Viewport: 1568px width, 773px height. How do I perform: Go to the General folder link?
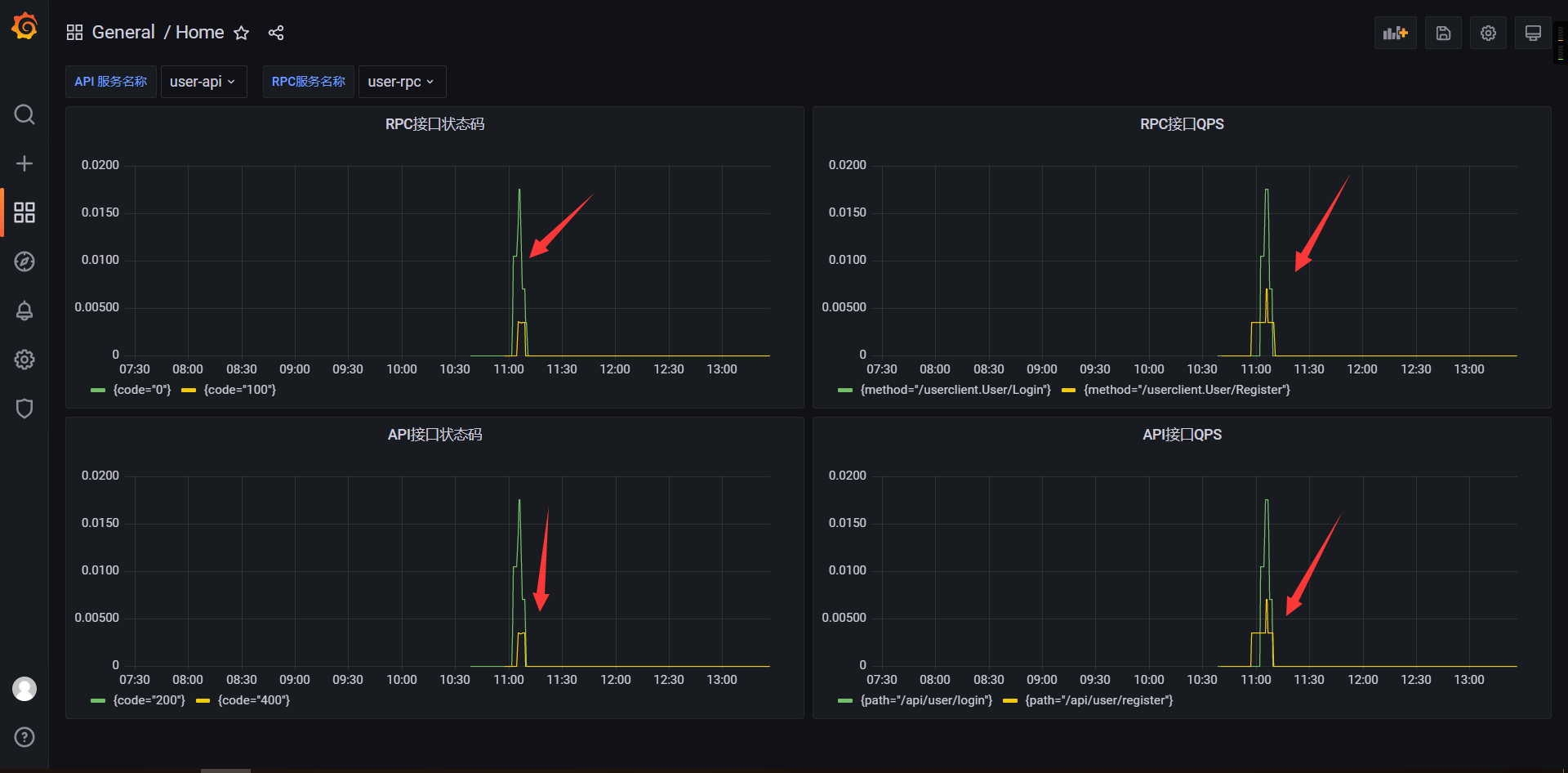[x=123, y=33]
